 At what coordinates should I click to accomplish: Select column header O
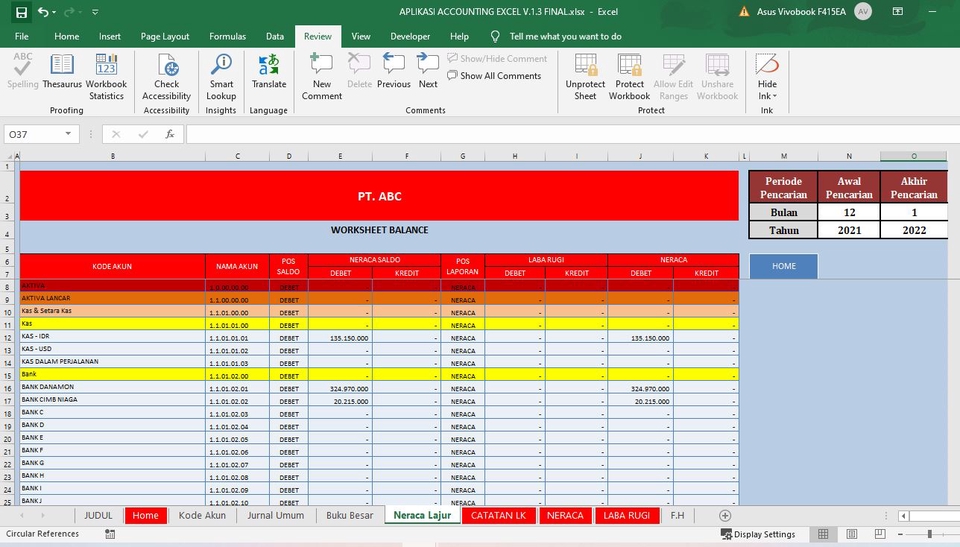pyautogui.click(x=913, y=156)
